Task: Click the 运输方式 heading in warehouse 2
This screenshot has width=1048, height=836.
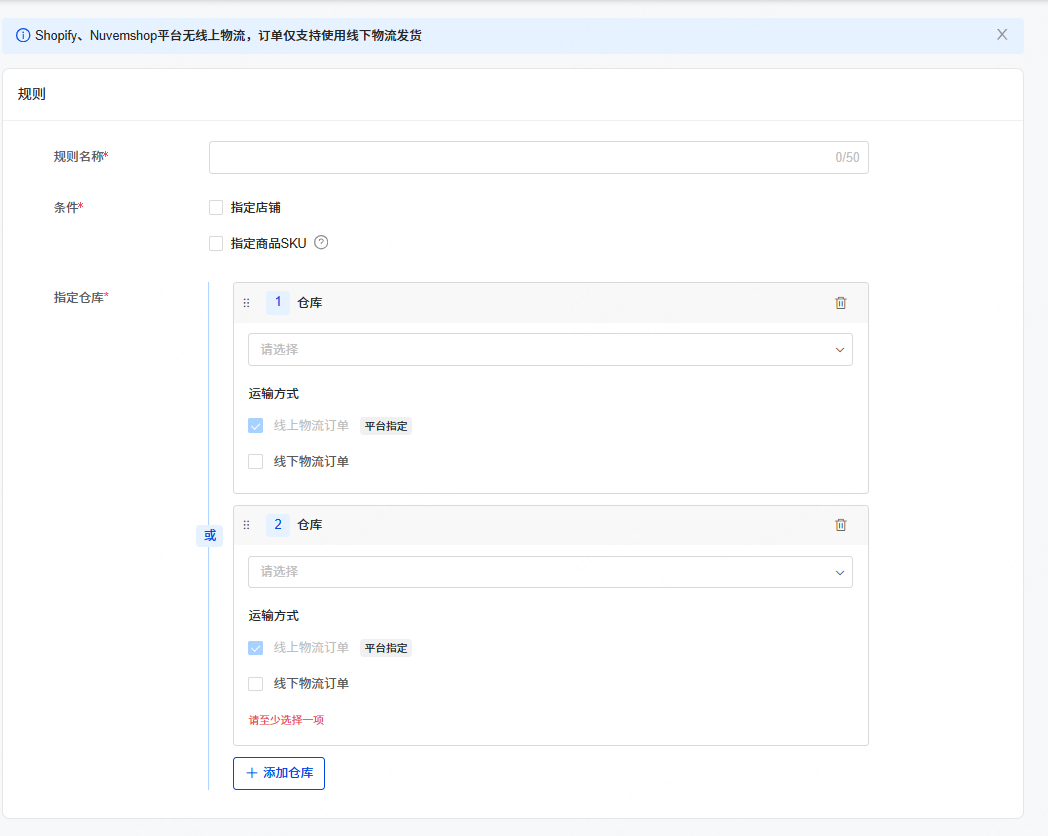Action: 273,615
